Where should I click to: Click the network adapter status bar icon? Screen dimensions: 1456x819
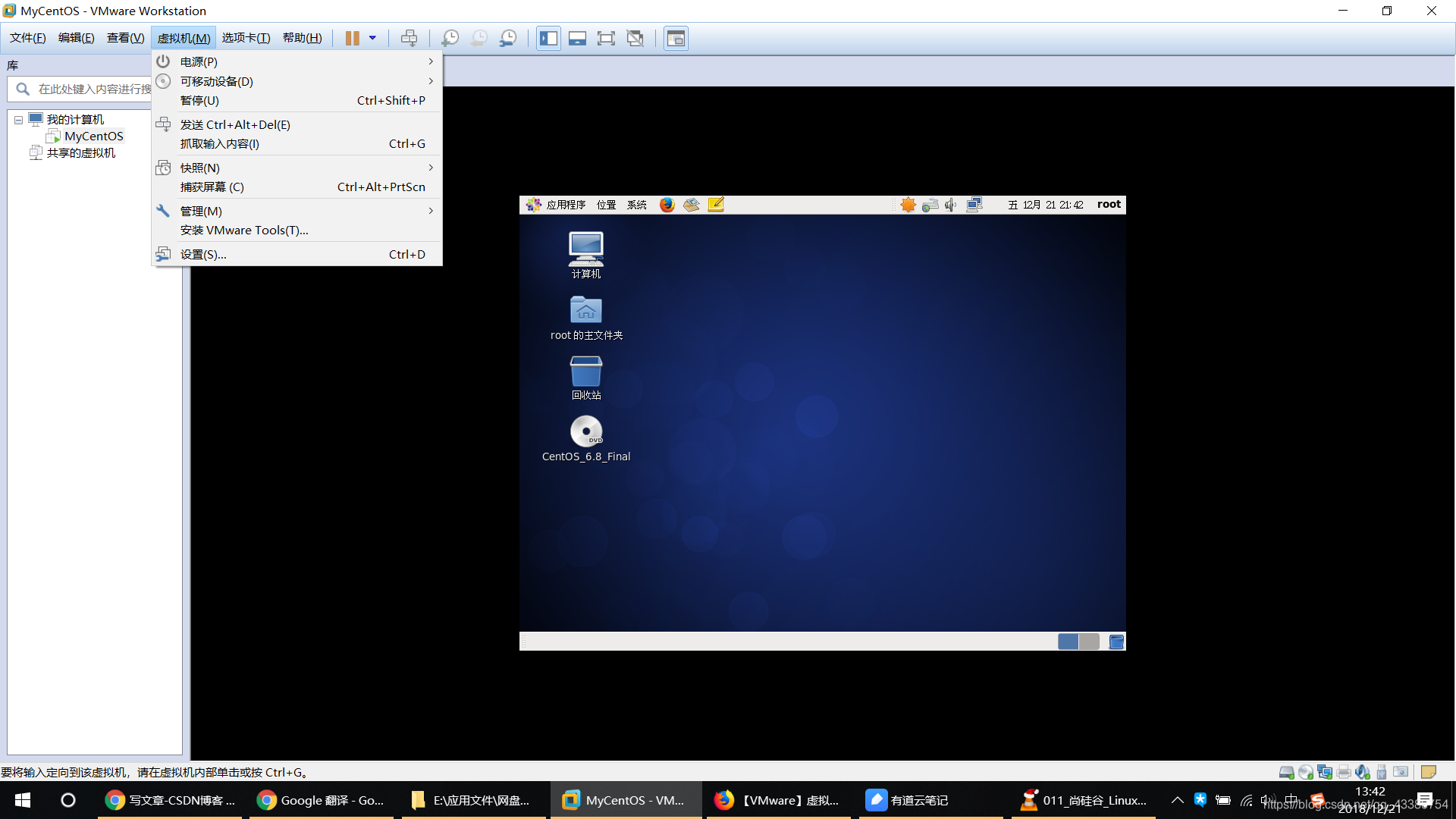(1325, 772)
